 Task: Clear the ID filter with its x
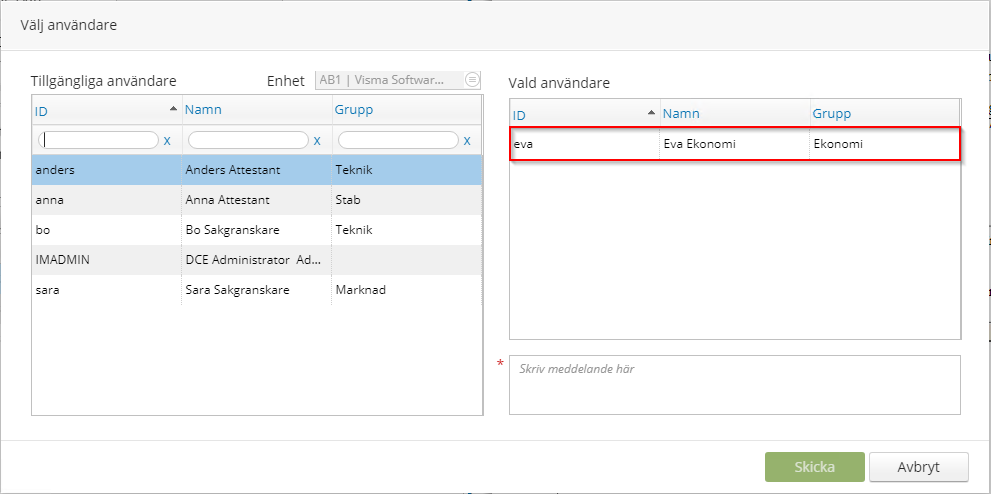click(167, 140)
